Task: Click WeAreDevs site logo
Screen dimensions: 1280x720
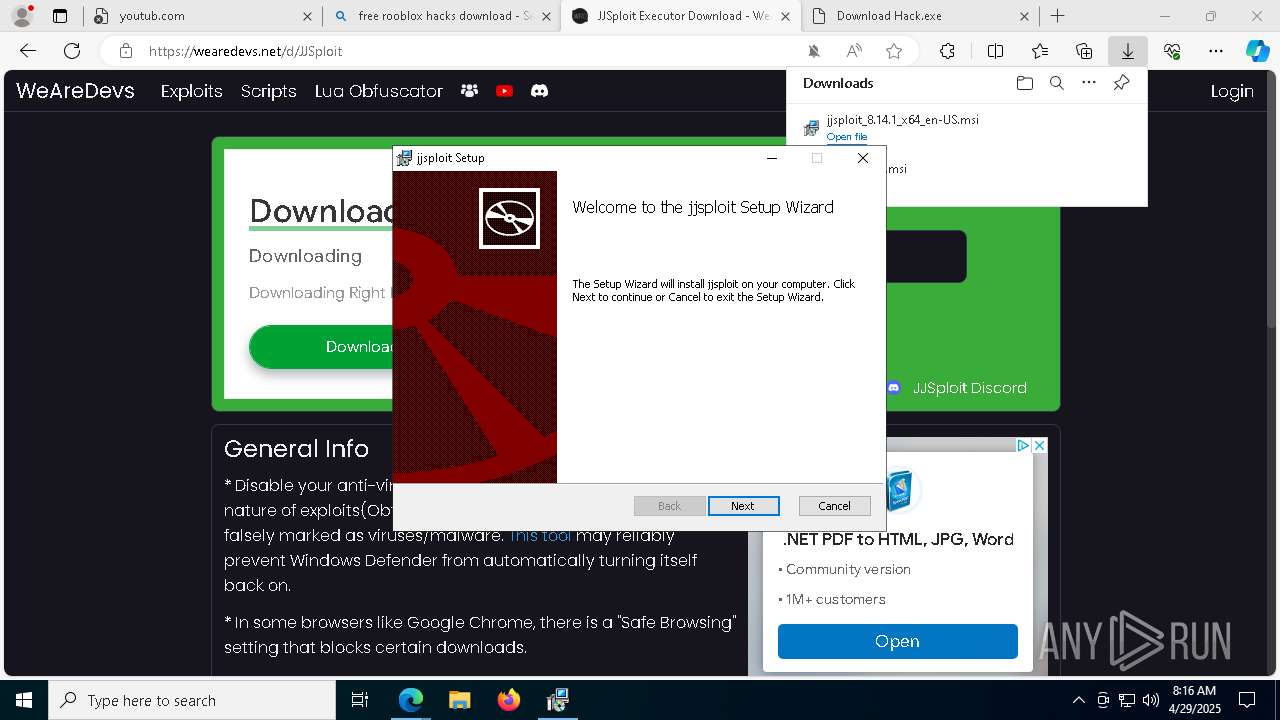Action: pyautogui.click(x=75, y=90)
